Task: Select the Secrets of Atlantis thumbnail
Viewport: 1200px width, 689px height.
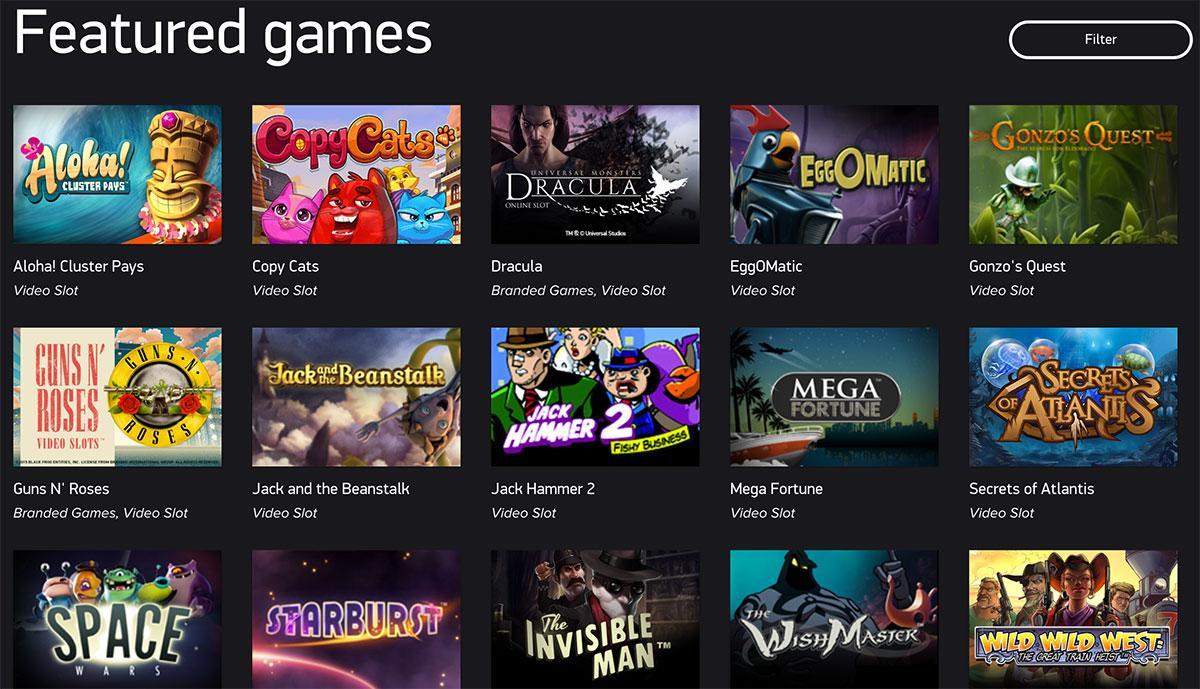Action: point(1073,396)
